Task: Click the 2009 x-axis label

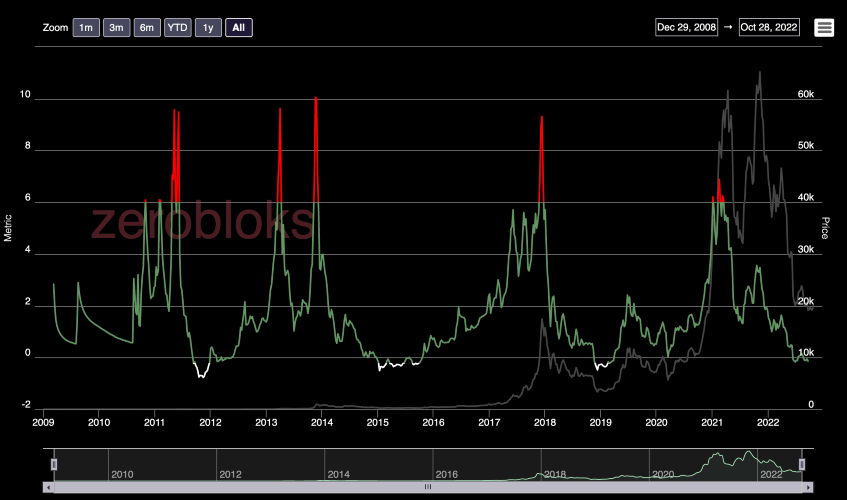Action: tap(43, 422)
